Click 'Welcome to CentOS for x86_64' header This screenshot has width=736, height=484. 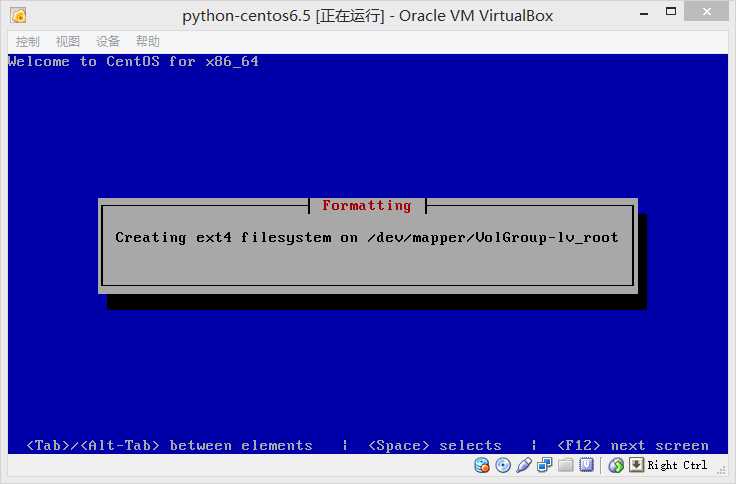click(133, 61)
